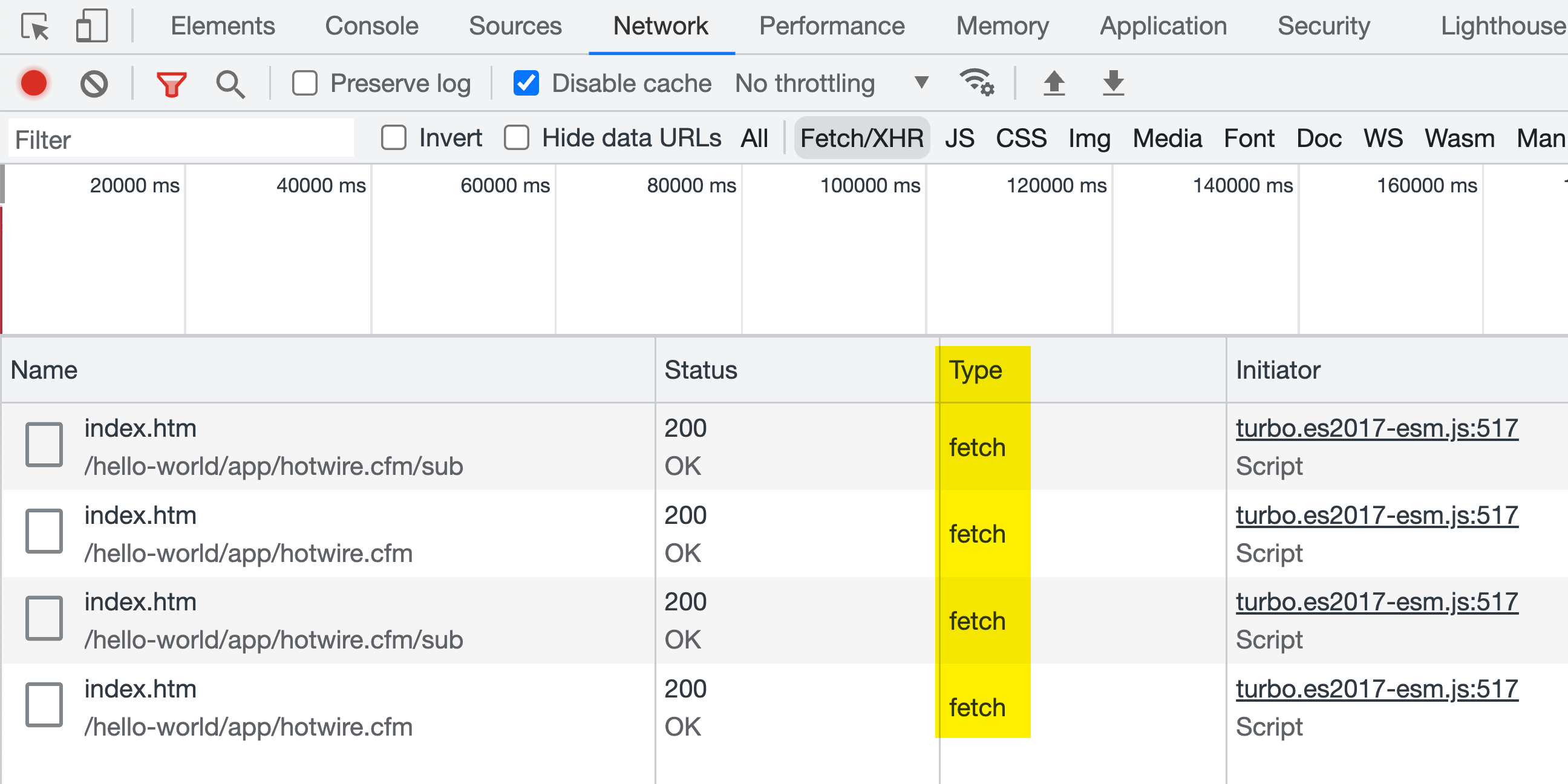Open the Application tab
1568x784 pixels.
tap(1163, 26)
